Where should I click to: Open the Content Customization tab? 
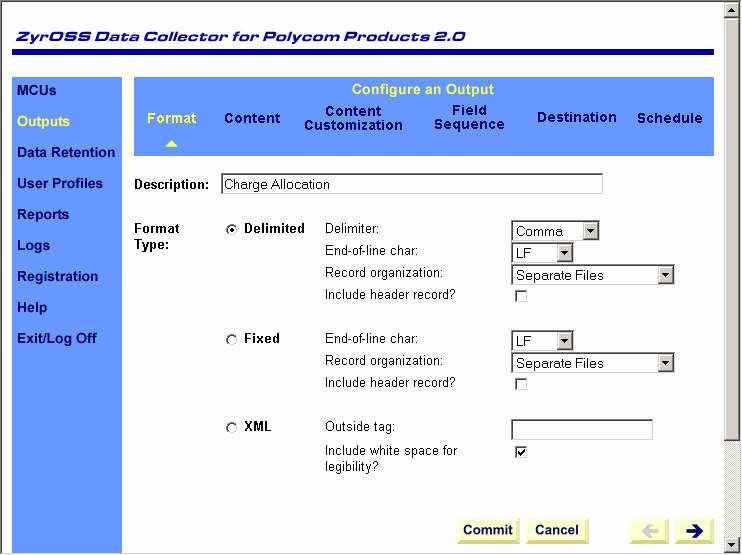(x=353, y=118)
